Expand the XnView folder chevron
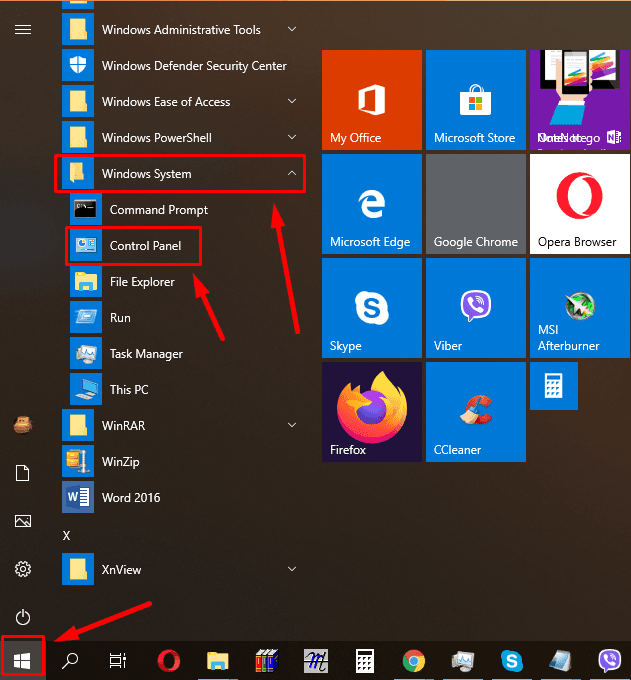631x680 pixels. [292, 569]
